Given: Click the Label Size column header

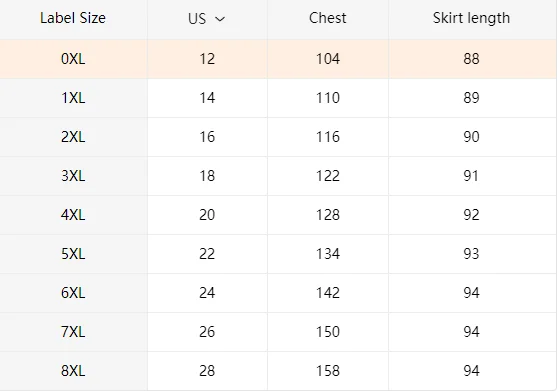Looking at the screenshot, I should [73, 18].
